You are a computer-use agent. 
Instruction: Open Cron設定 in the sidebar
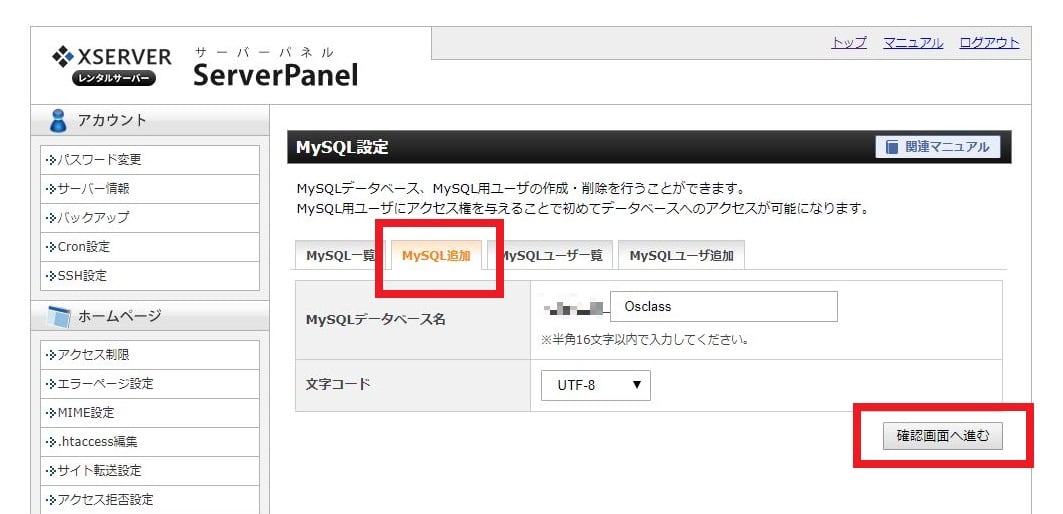pos(83,247)
